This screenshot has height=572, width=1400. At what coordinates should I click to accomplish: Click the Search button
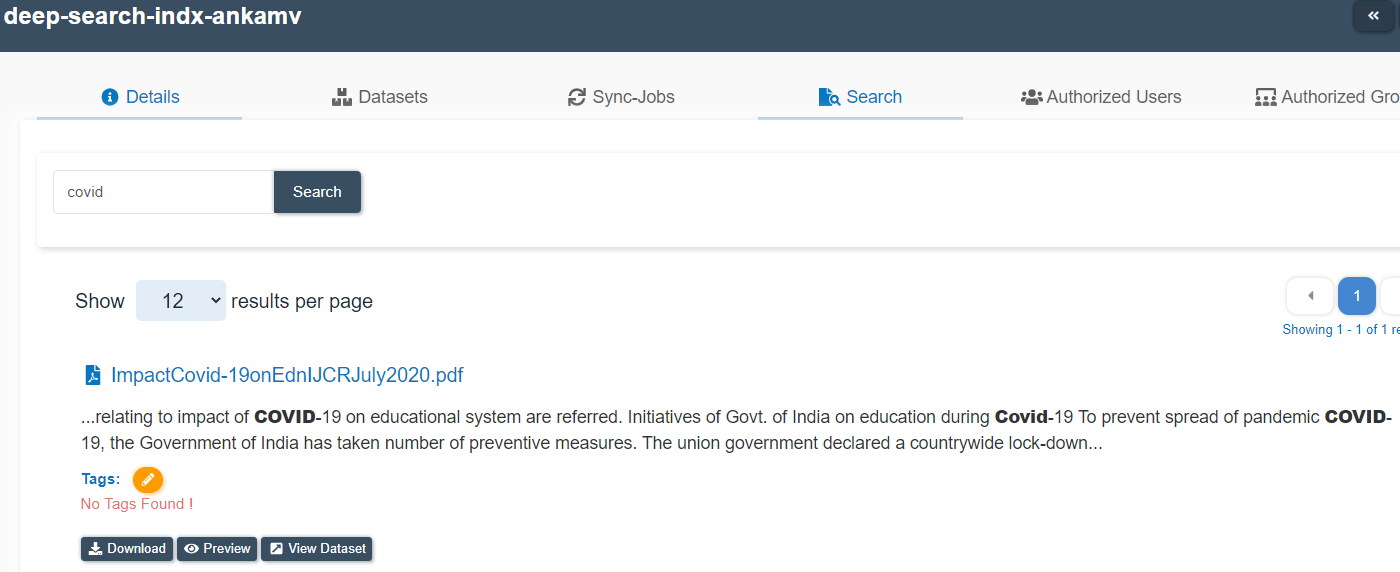(x=317, y=192)
